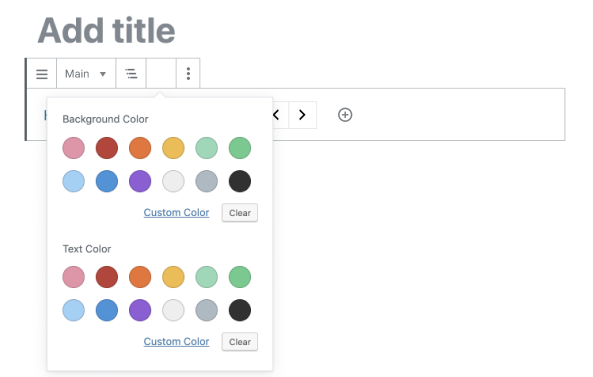
Task: Add a new menu item with plus icon
Action: coord(345,115)
